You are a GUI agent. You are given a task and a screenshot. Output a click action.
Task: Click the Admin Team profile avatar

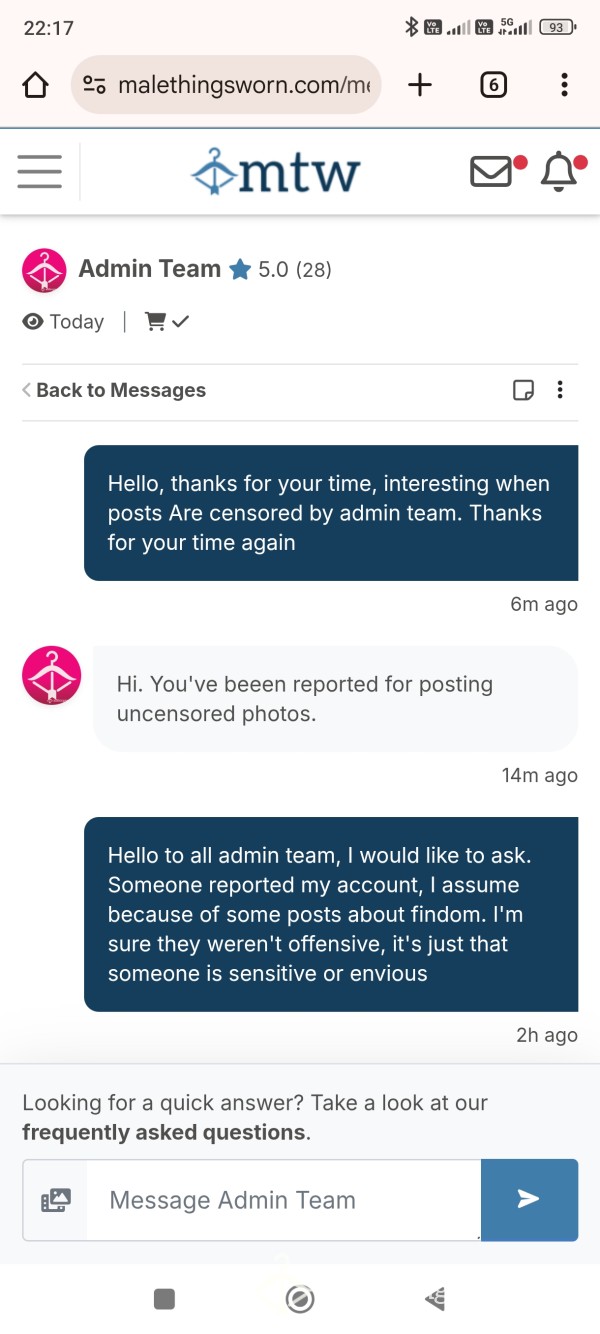pyautogui.click(x=44, y=270)
